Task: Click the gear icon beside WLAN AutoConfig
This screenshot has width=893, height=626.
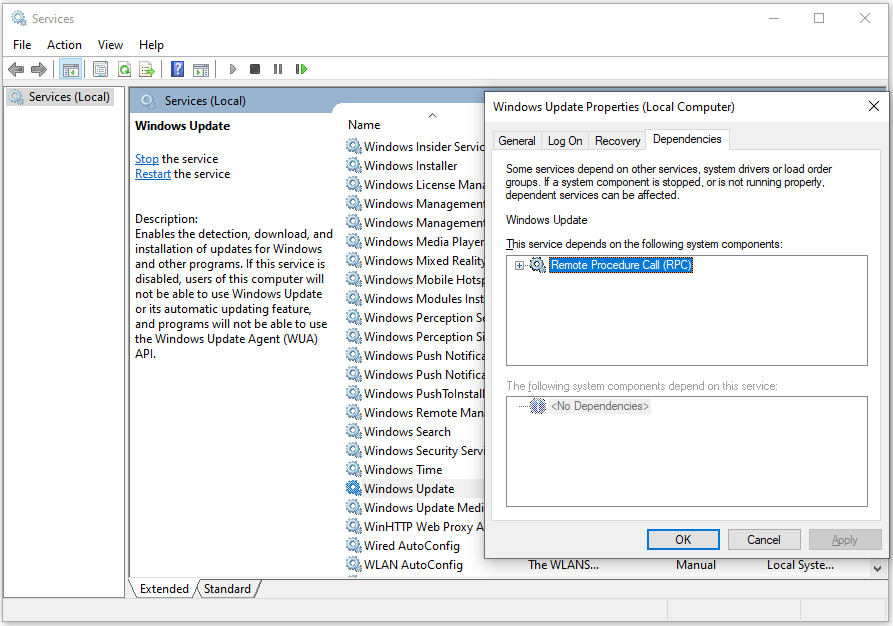Action: 354,564
